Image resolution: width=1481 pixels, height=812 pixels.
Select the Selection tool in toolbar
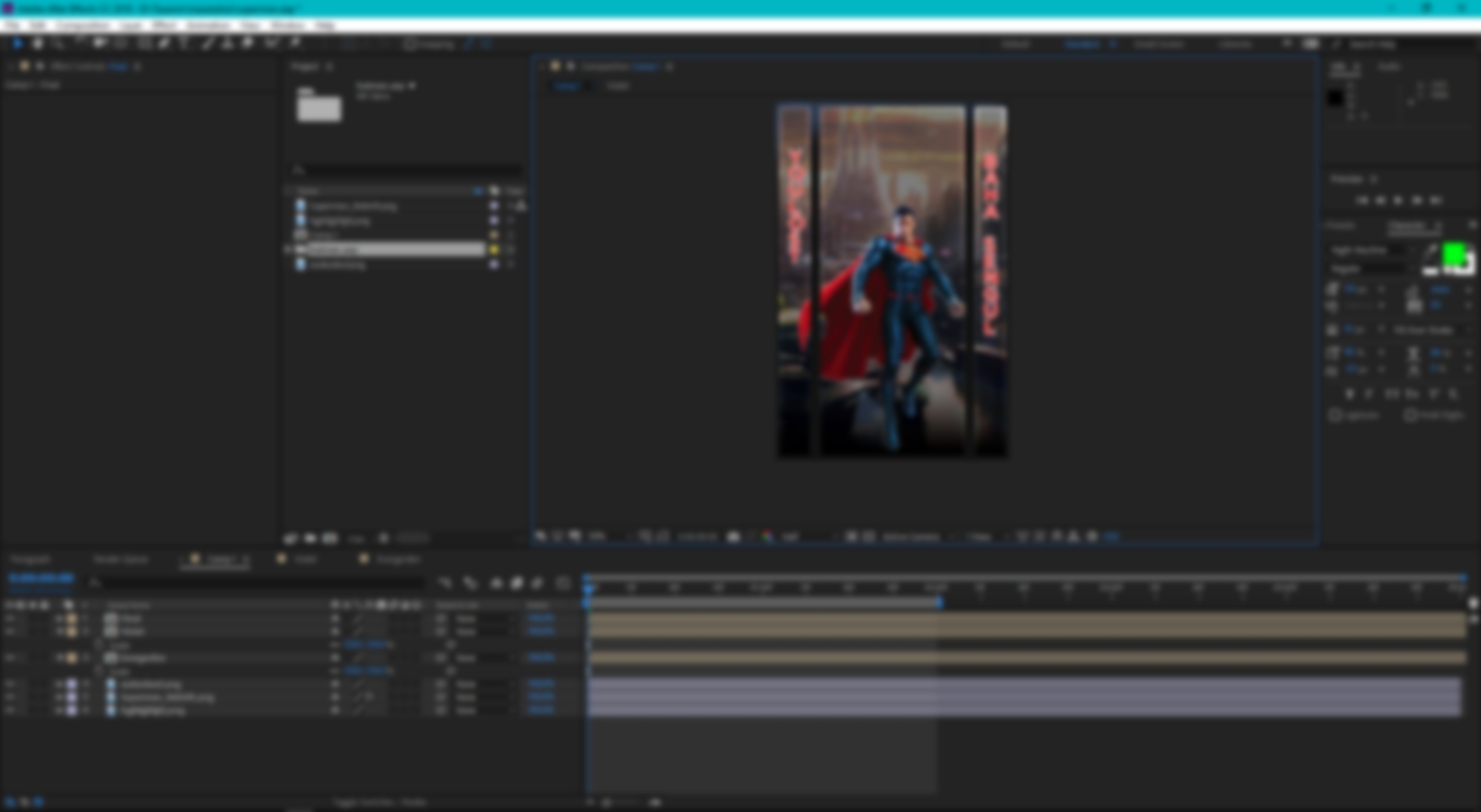(17, 44)
